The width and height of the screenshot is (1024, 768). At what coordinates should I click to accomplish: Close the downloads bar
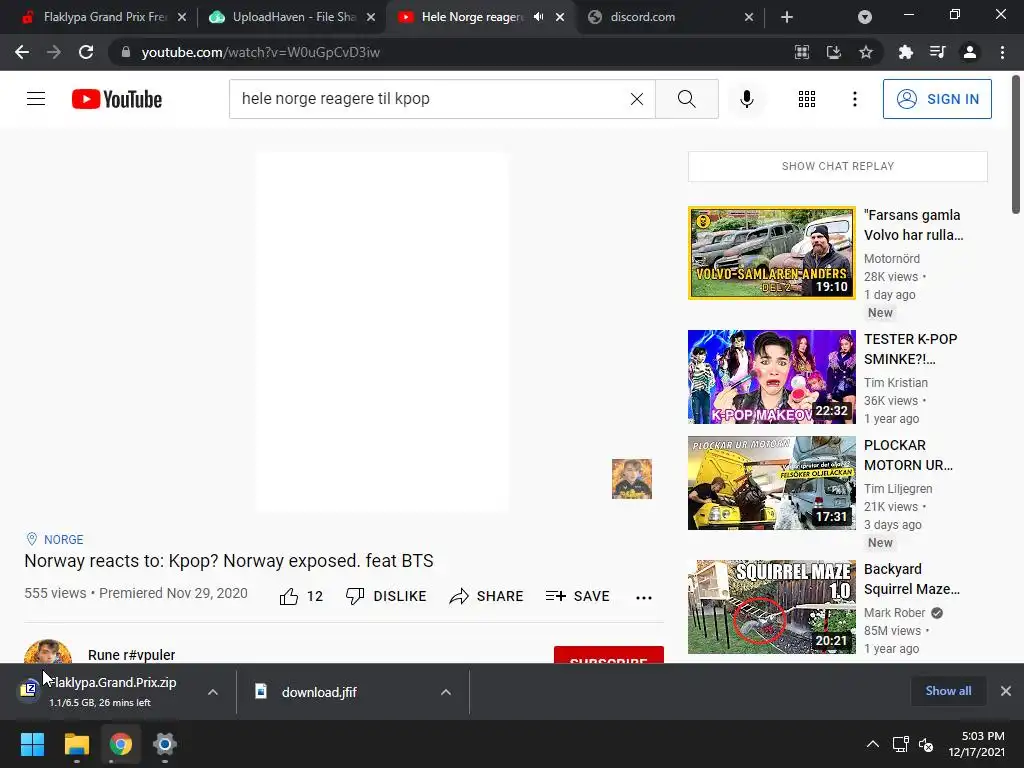click(x=1006, y=691)
